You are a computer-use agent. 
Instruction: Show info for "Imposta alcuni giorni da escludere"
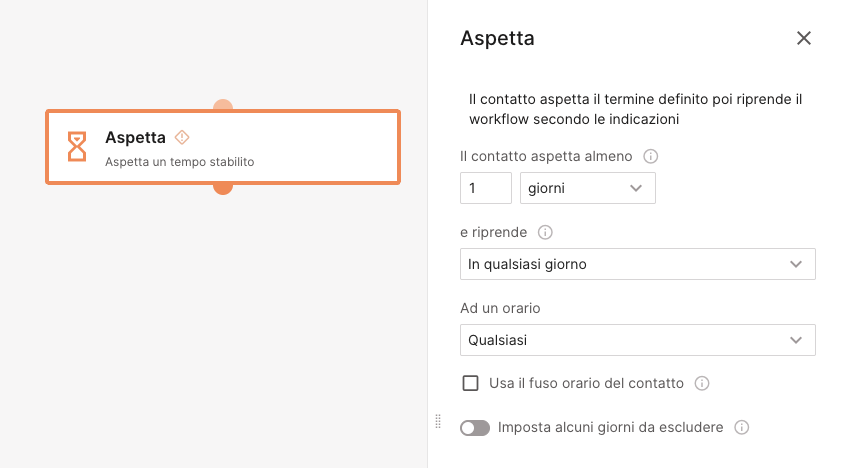(741, 427)
